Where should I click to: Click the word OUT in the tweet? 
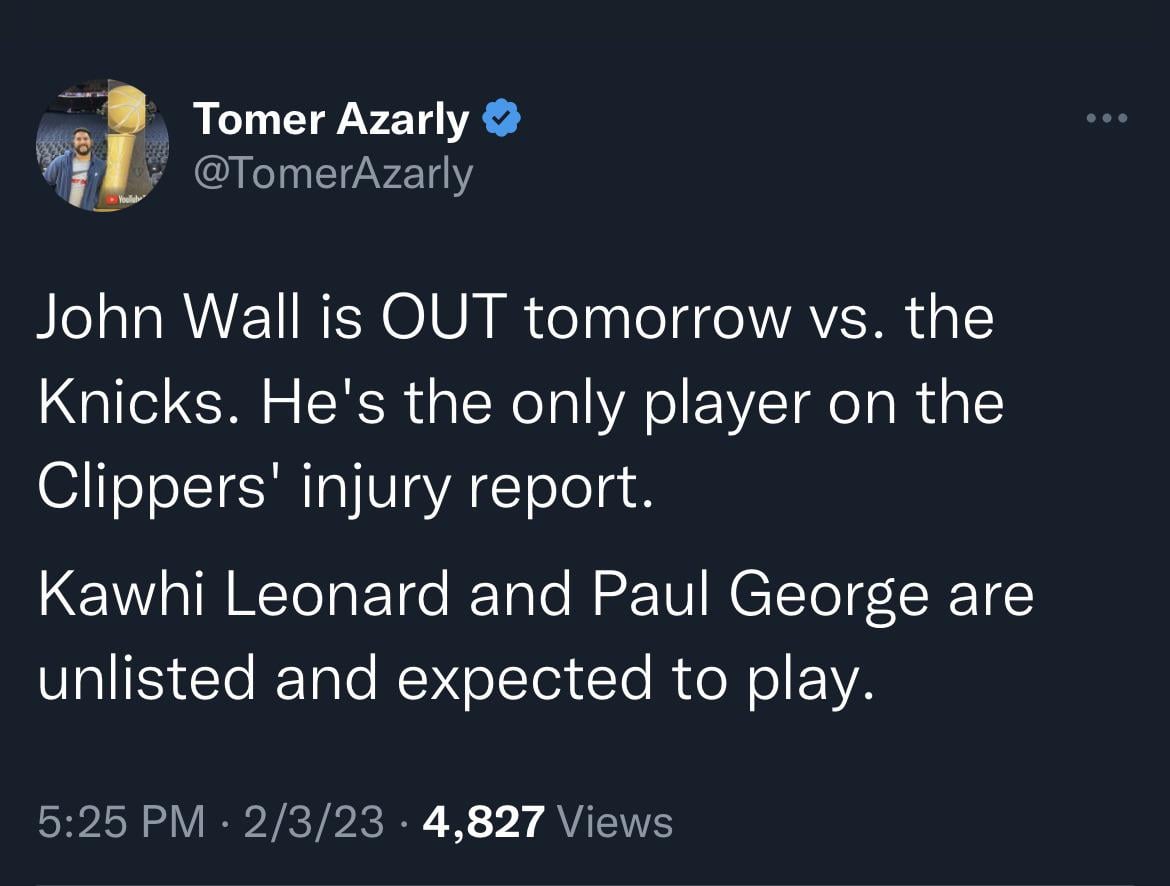pyautogui.click(x=442, y=319)
